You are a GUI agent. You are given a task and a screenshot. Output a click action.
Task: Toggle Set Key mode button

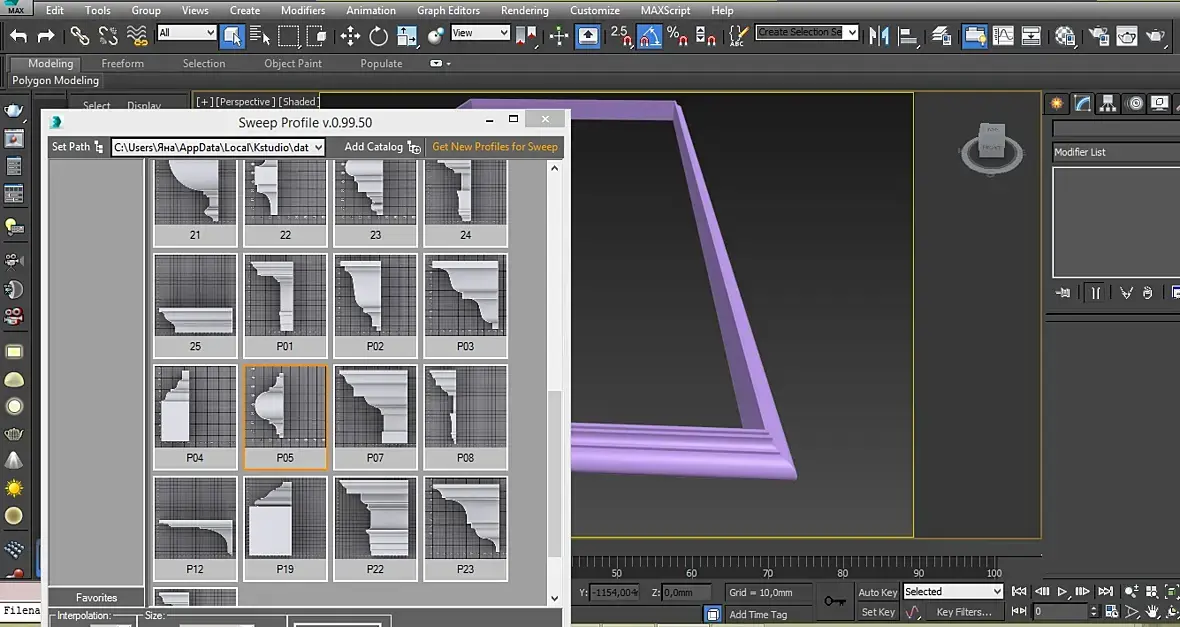[878, 612]
